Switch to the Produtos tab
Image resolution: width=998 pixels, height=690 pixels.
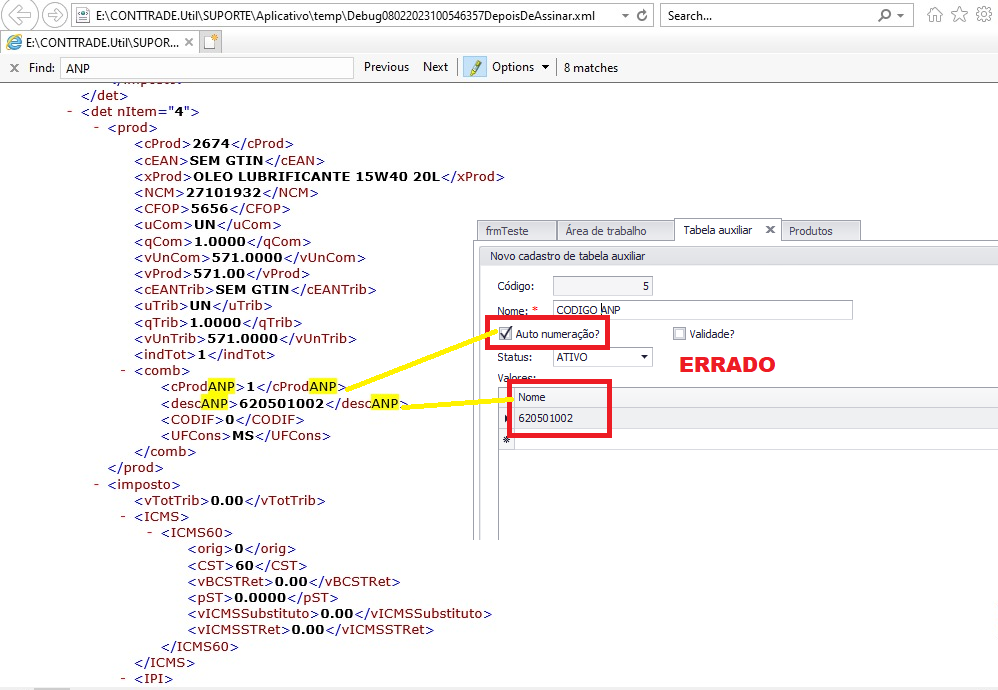(810, 231)
